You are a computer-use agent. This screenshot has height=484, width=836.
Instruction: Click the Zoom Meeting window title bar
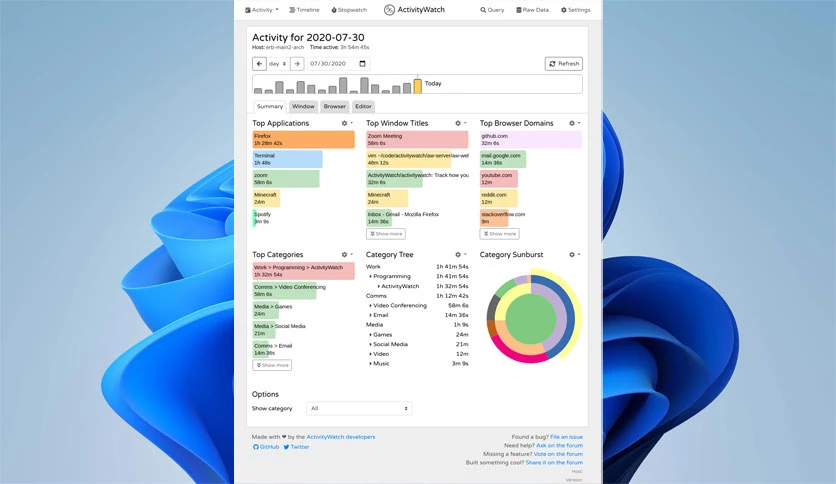(x=417, y=140)
